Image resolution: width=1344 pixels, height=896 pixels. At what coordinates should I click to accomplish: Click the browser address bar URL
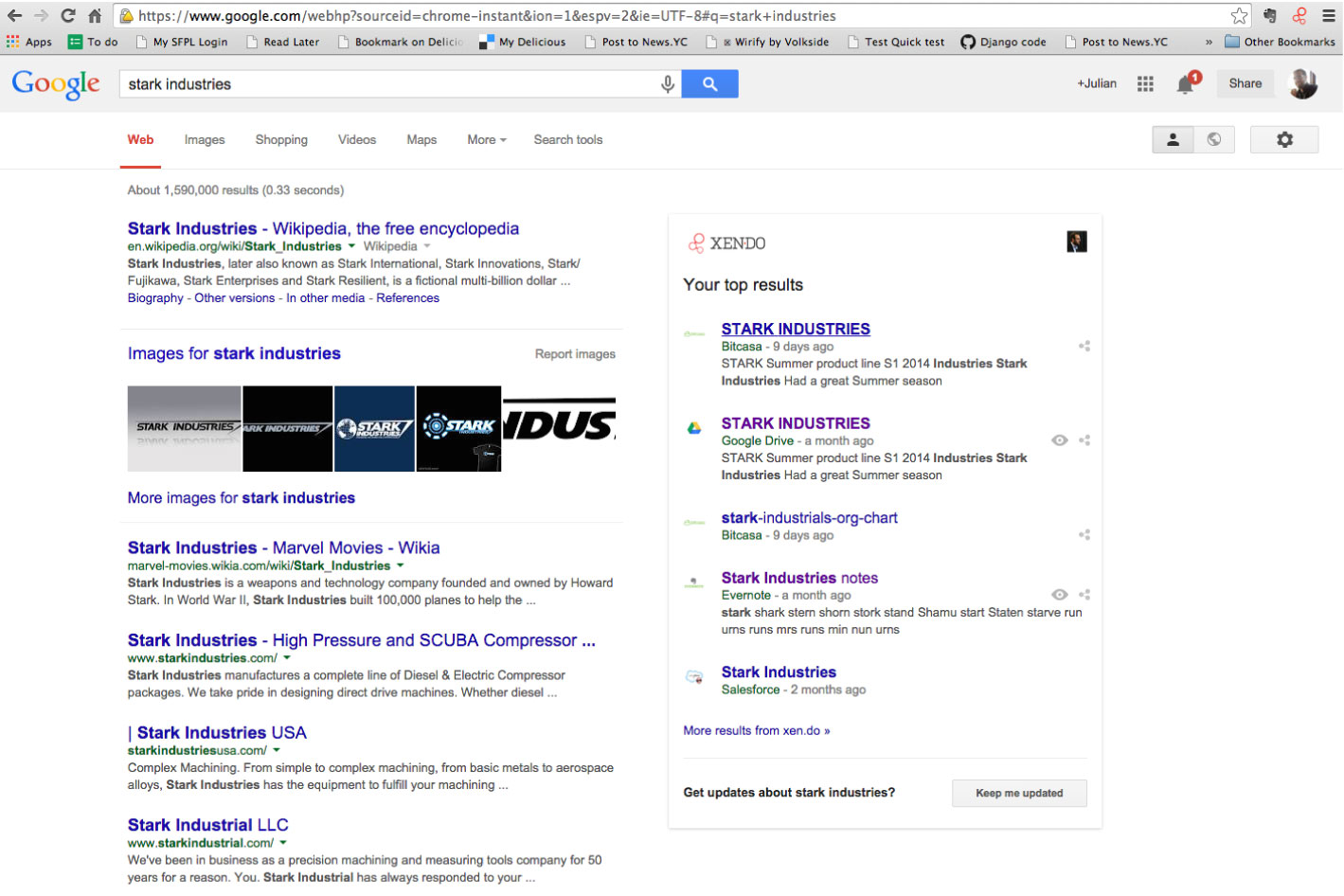pos(487,15)
